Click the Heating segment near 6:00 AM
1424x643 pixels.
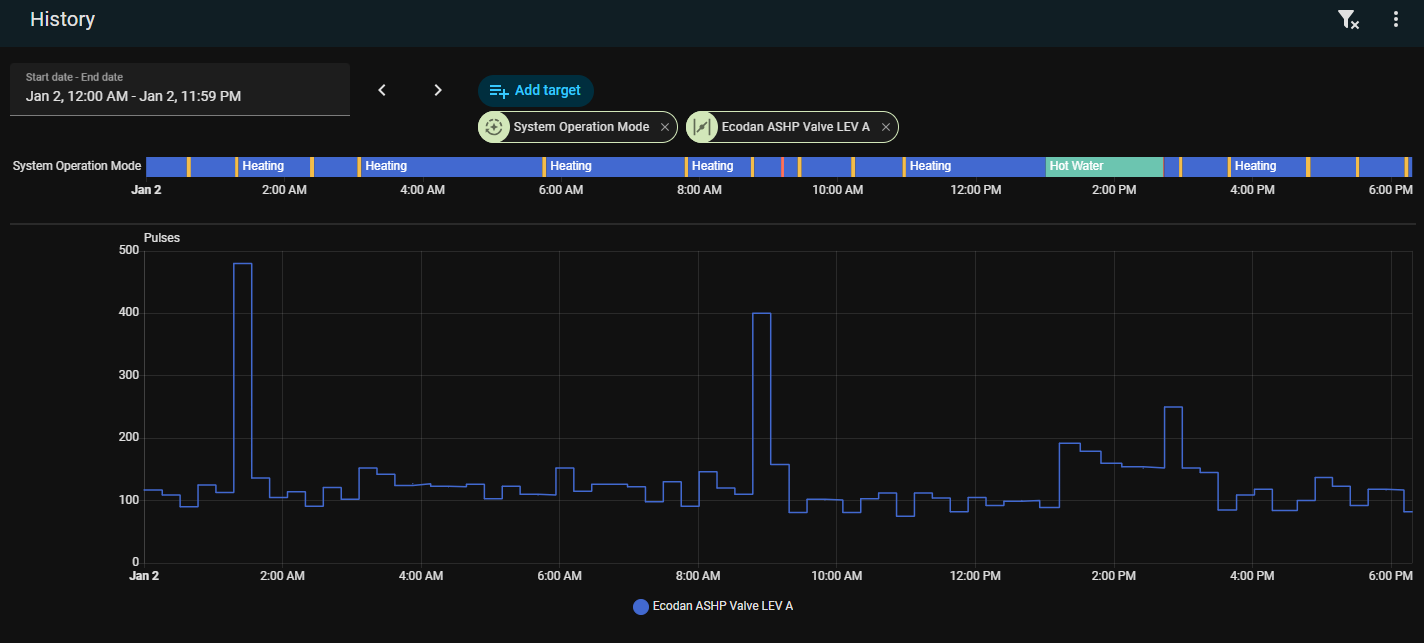tap(614, 166)
